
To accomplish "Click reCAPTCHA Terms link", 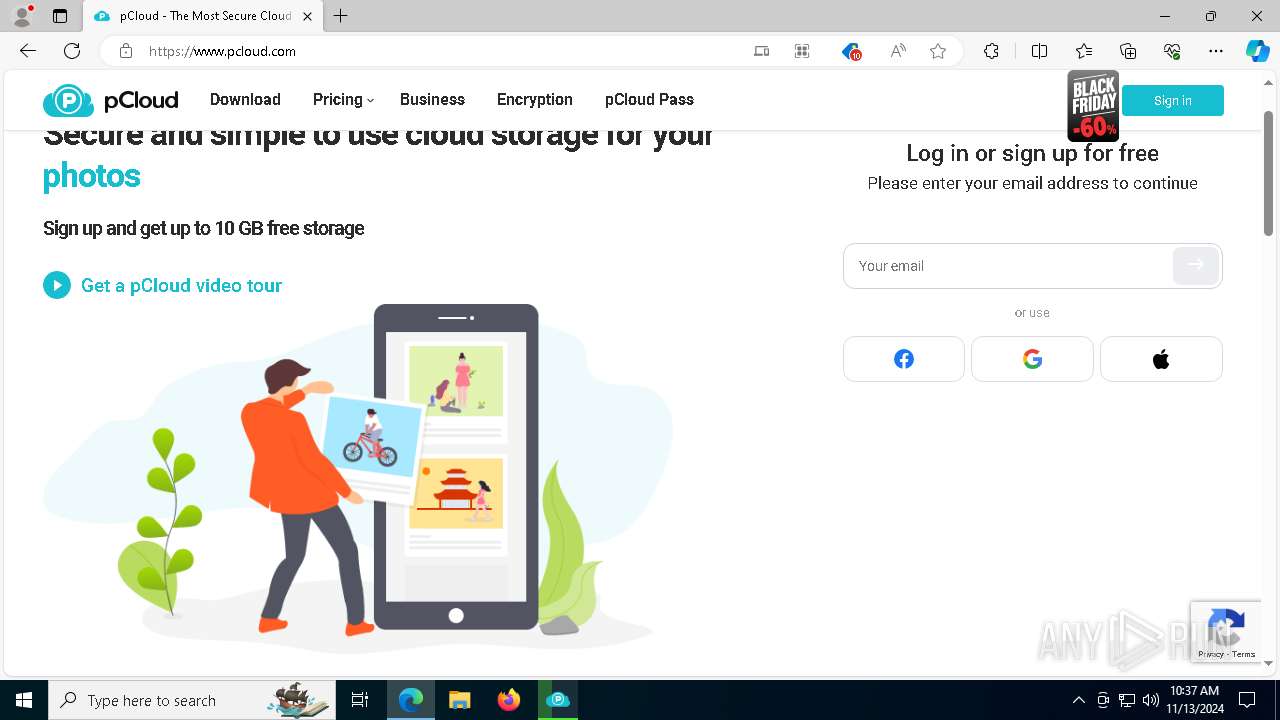I will pos(1244,654).
